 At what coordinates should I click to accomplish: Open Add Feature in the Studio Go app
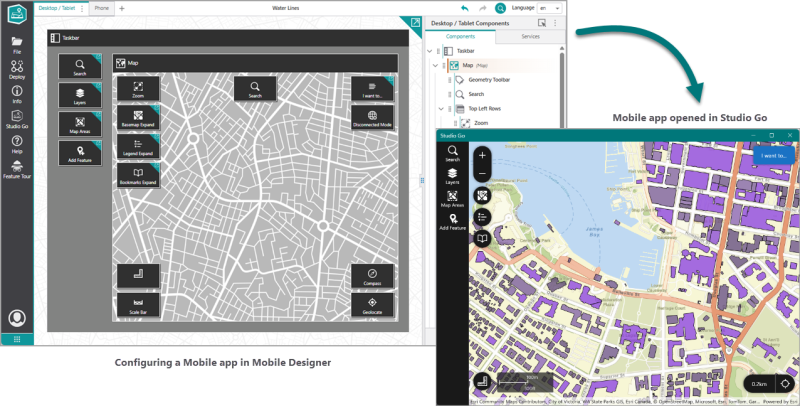click(452, 222)
